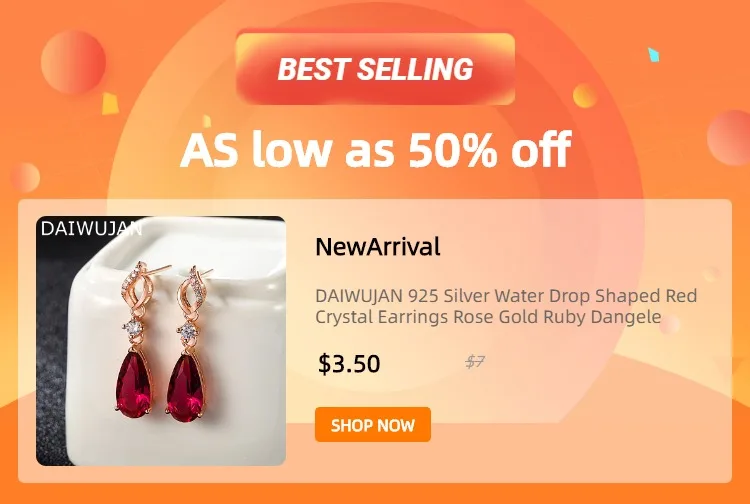Click the large orange bubble top-left
Image resolution: width=750 pixels, height=504 pixels.
(73, 62)
